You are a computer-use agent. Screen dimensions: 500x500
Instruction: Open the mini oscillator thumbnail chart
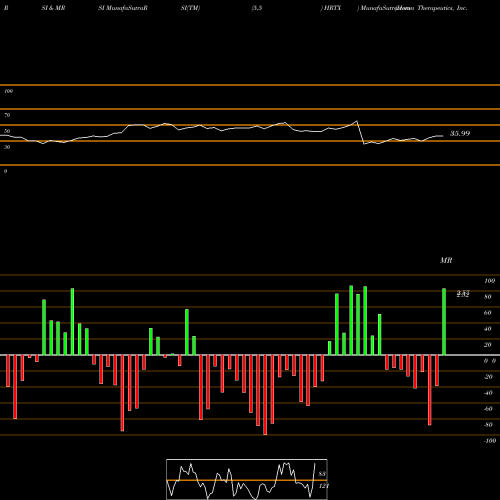(x=247, y=479)
